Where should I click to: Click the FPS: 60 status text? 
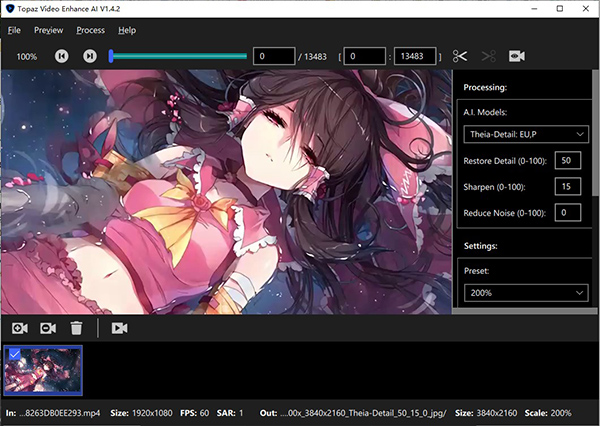[194, 413]
